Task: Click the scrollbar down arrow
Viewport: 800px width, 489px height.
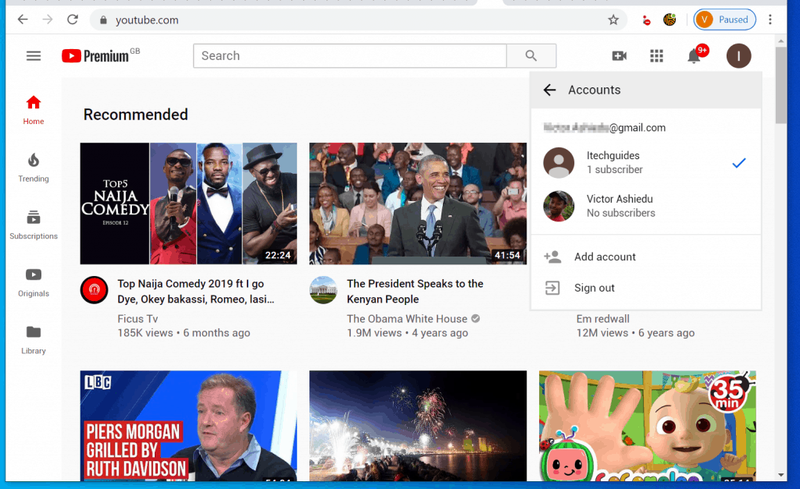Action: click(781, 474)
